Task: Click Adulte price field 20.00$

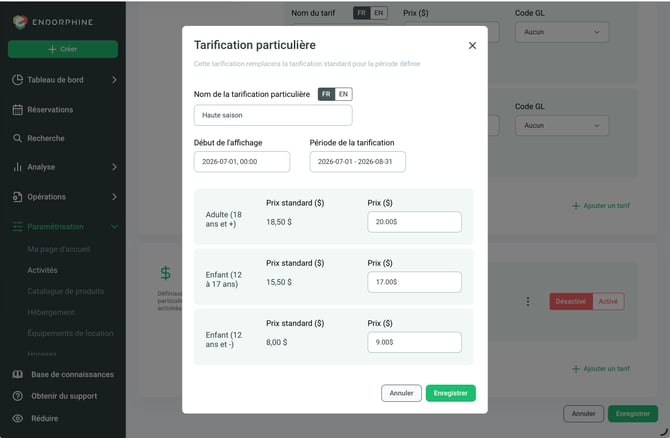Action: pos(414,222)
